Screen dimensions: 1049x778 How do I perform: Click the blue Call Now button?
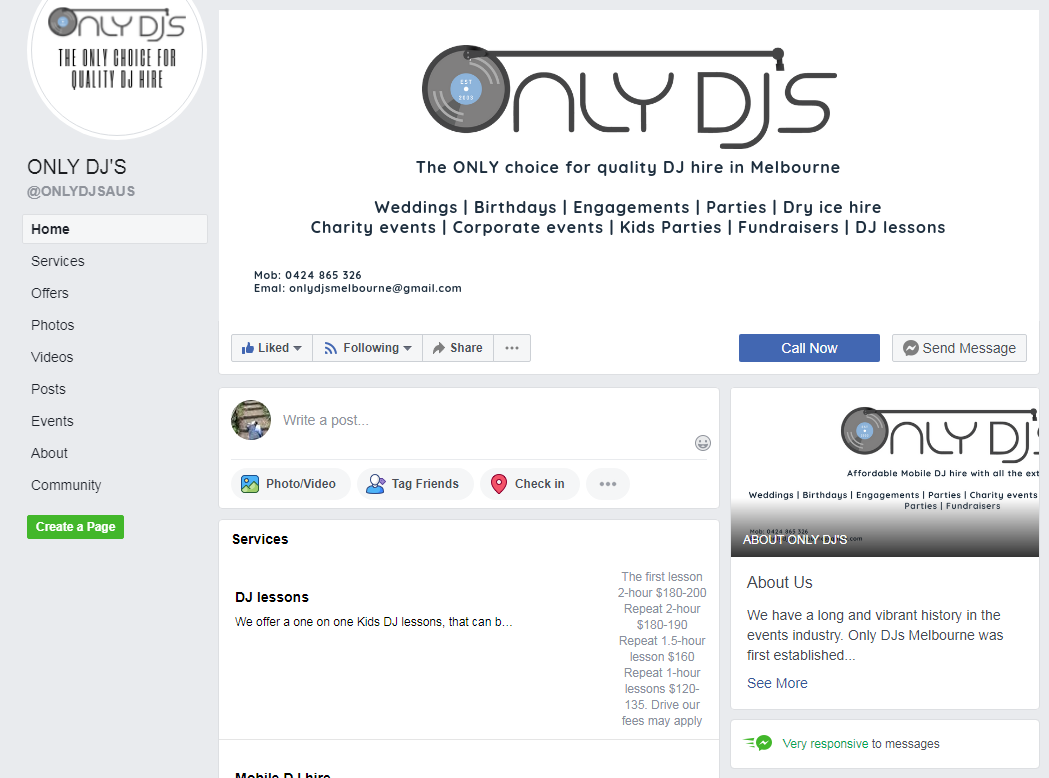pyautogui.click(x=809, y=348)
